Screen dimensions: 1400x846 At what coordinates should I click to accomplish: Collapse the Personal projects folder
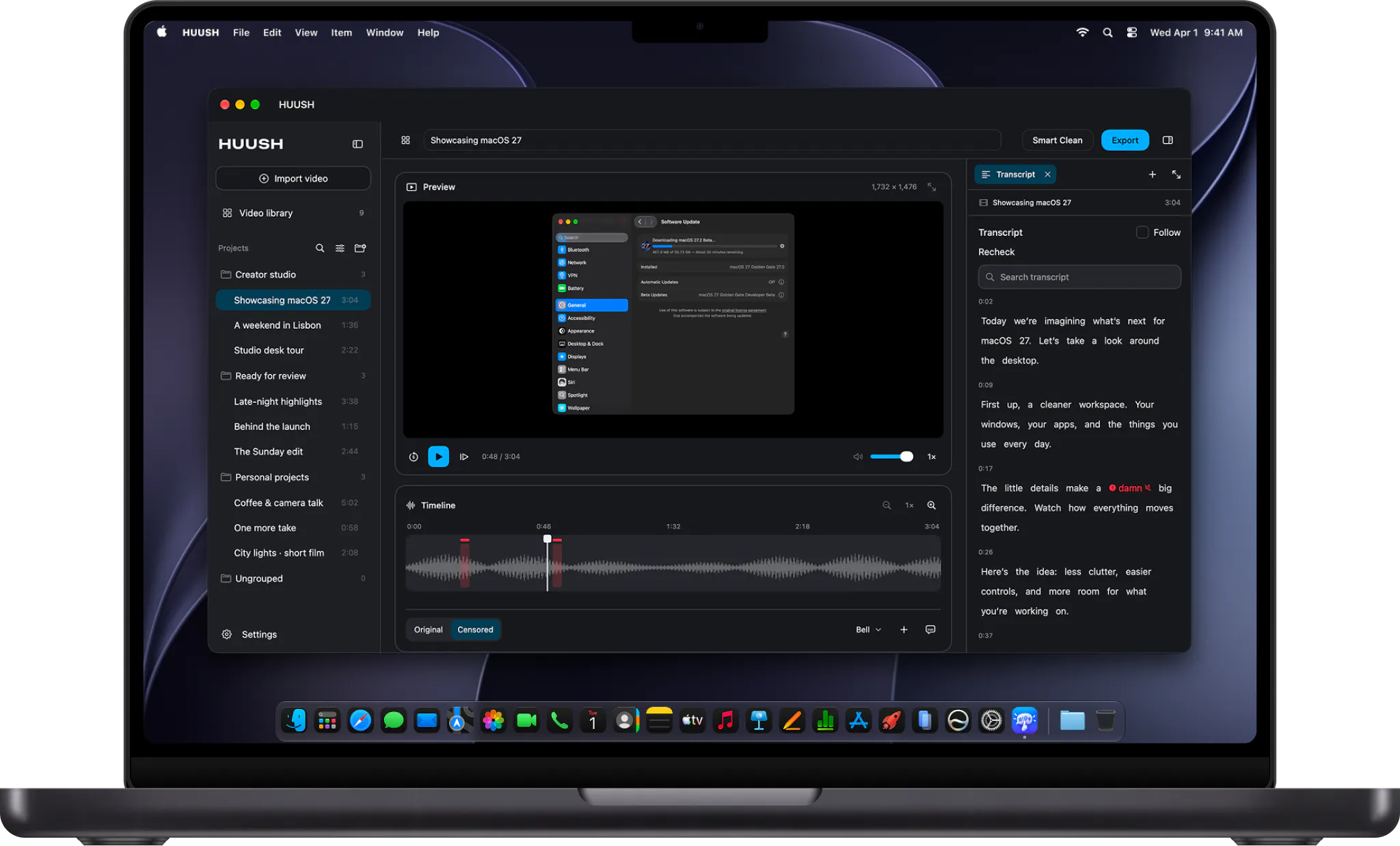(293, 477)
